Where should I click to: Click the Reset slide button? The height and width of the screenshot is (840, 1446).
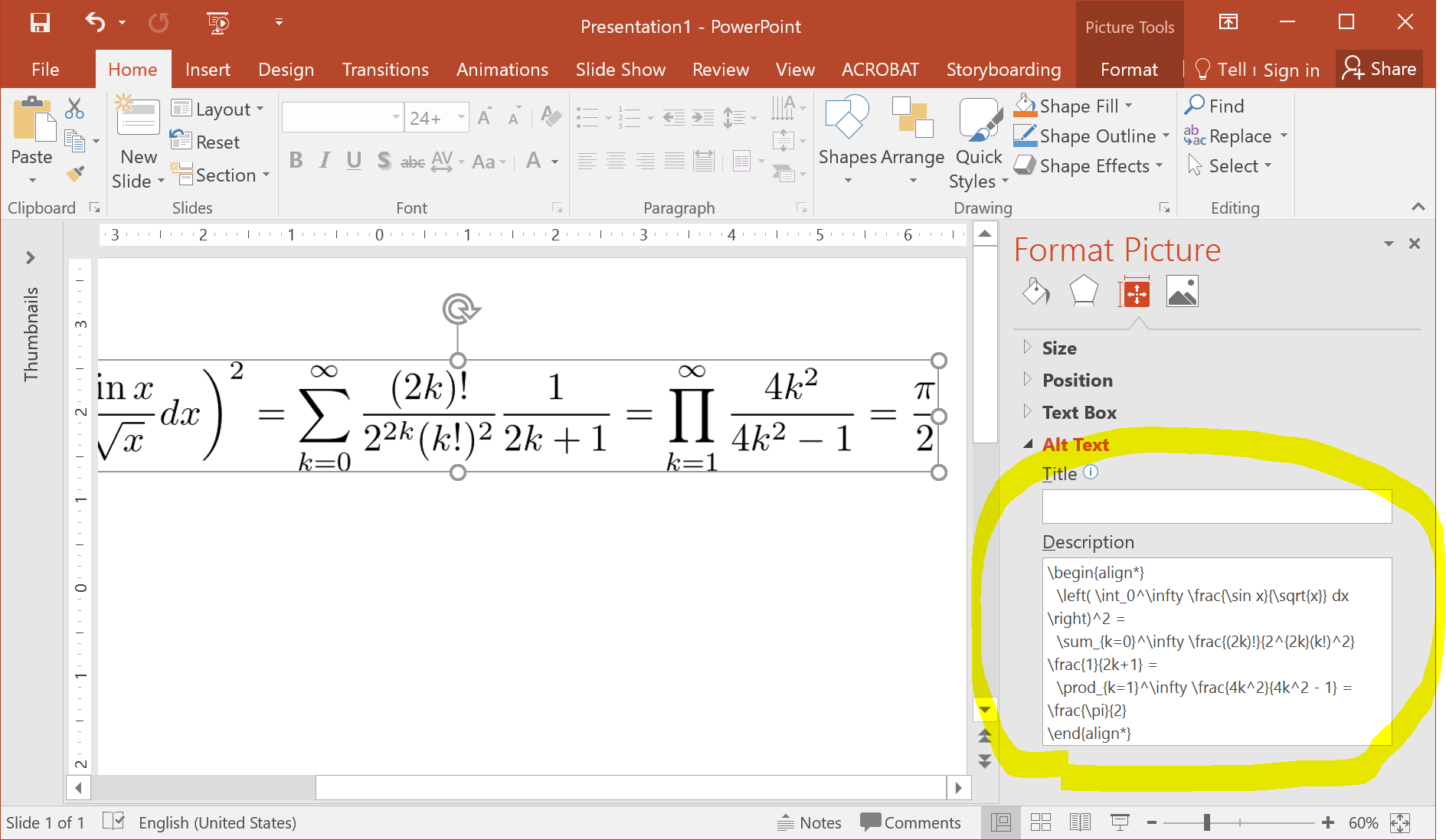click(206, 142)
